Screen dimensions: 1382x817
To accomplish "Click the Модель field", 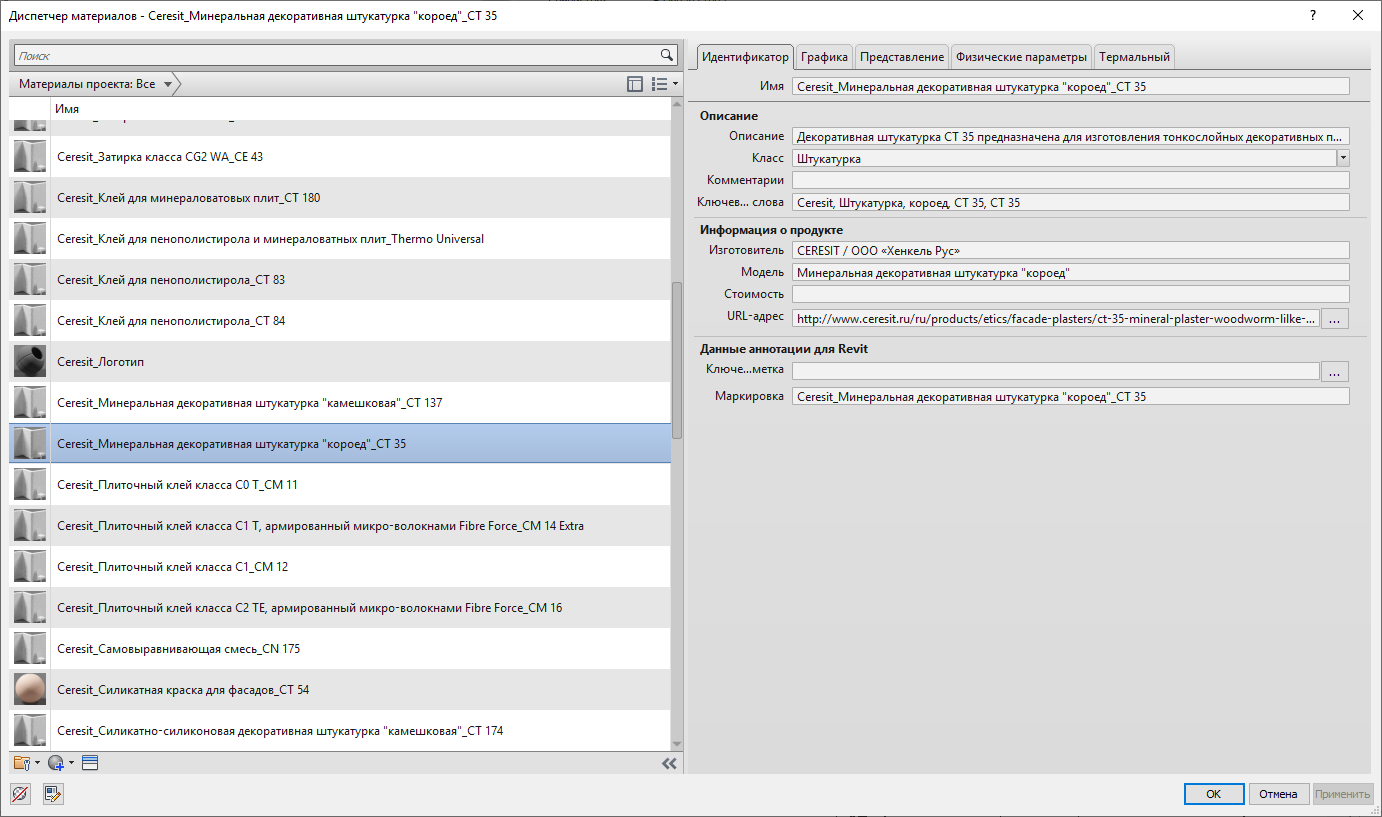I will 1070,272.
